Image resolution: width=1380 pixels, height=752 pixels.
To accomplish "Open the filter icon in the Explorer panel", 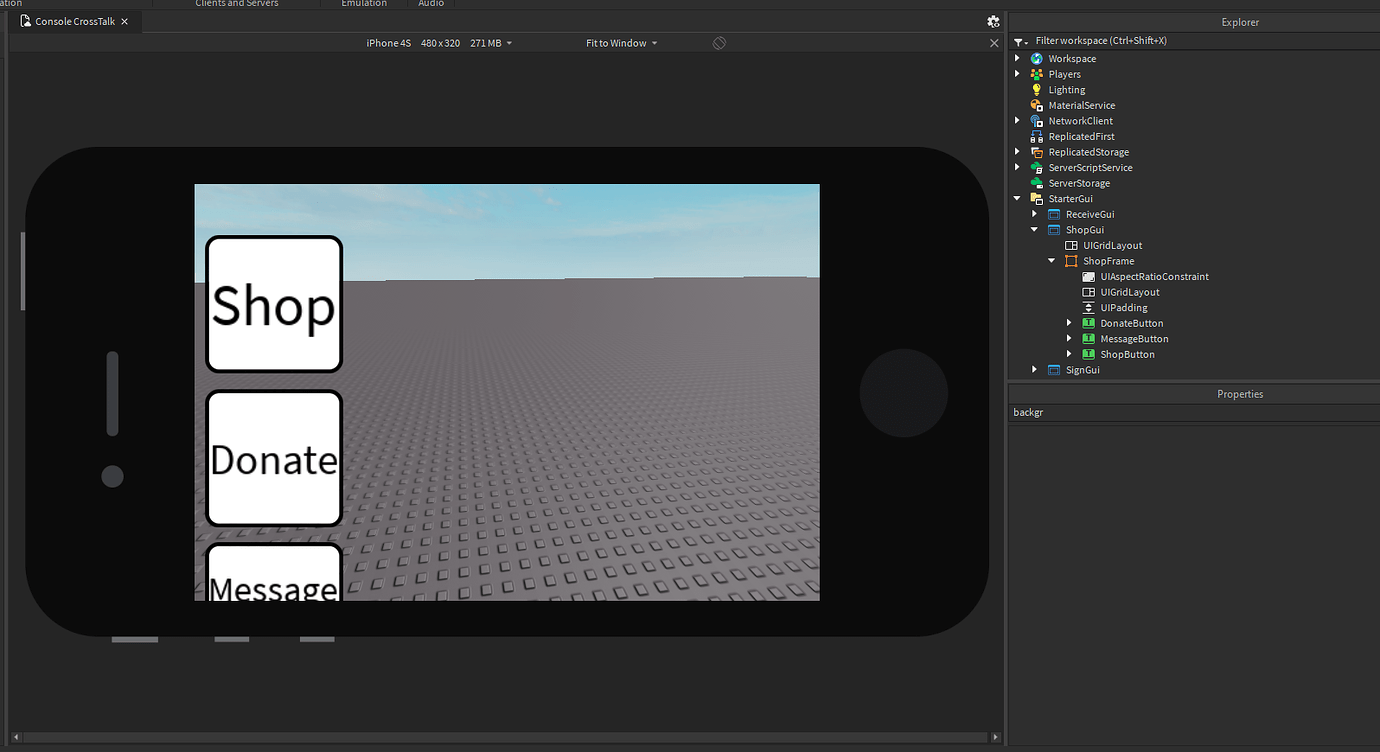I will (1018, 40).
